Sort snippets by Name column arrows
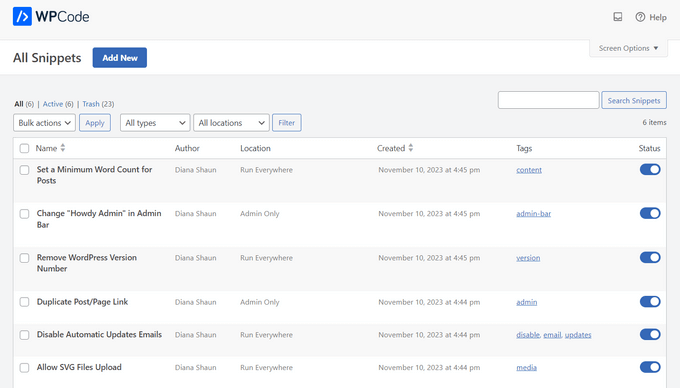Image resolution: width=680 pixels, height=388 pixels. [x=63, y=148]
